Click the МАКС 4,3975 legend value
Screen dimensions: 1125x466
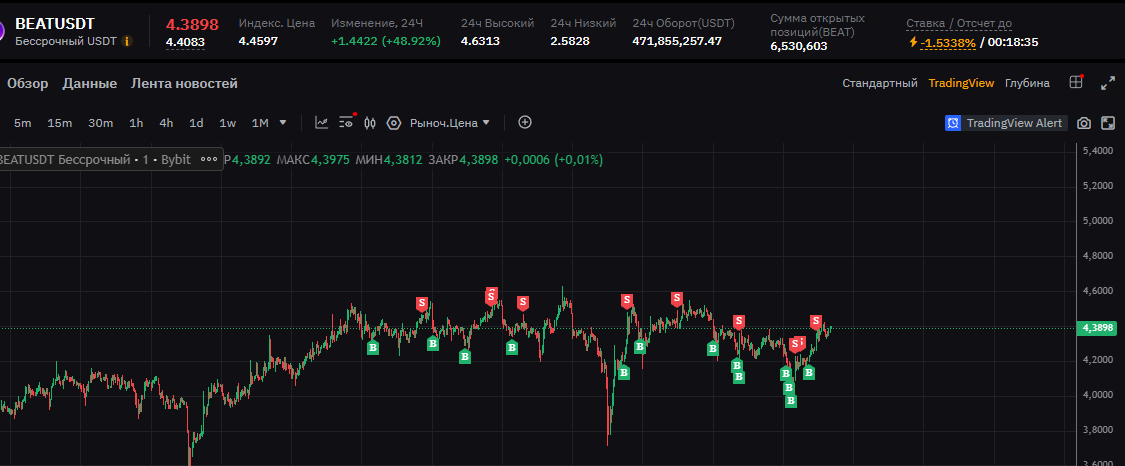(313, 159)
